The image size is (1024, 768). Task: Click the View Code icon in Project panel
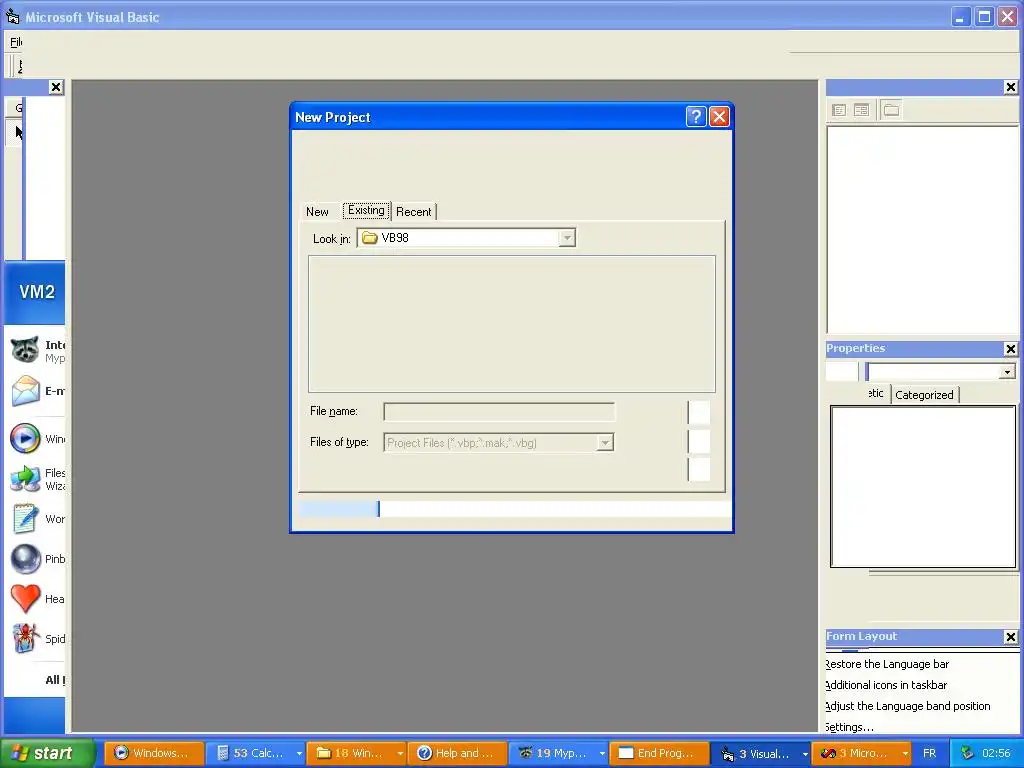[839, 110]
